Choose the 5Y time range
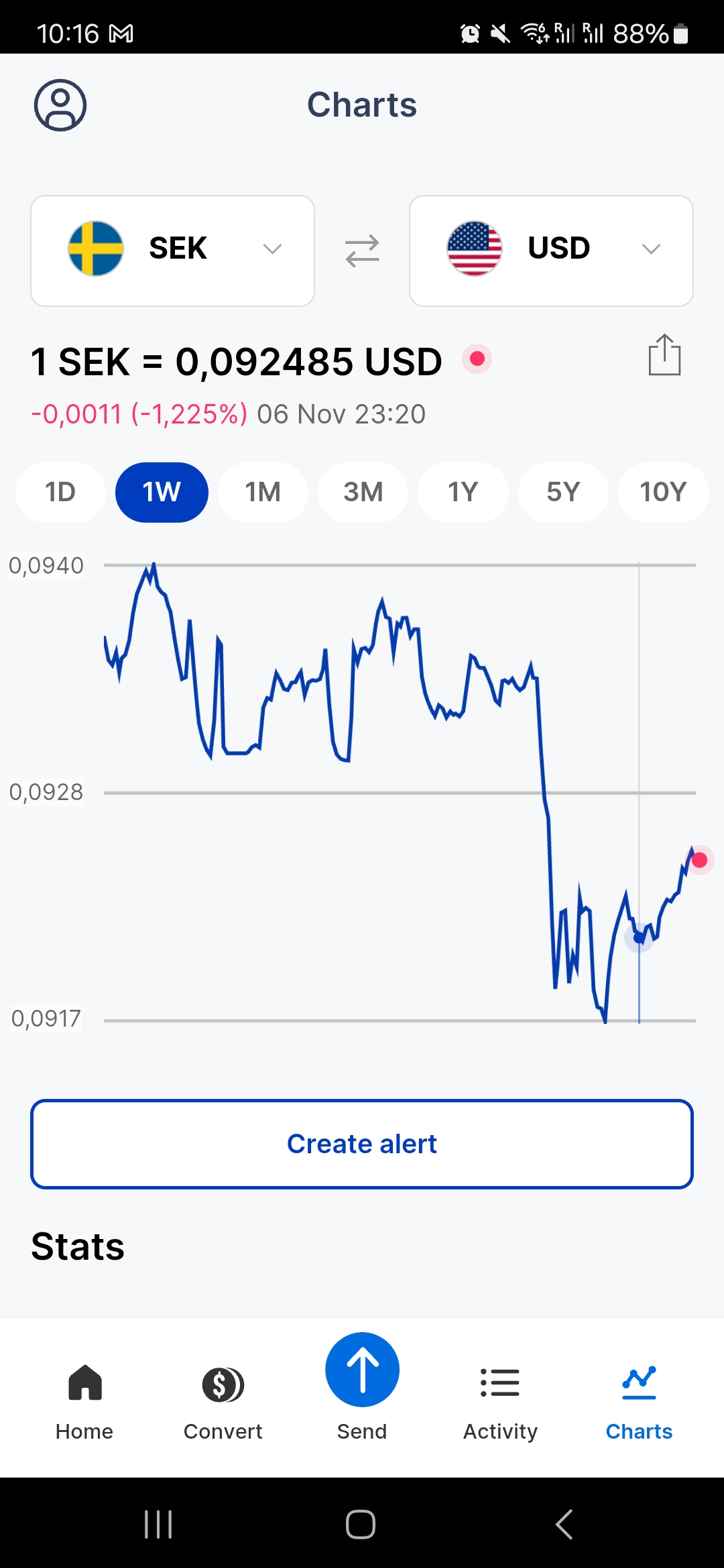The width and height of the screenshot is (724, 1568). (x=563, y=493)
